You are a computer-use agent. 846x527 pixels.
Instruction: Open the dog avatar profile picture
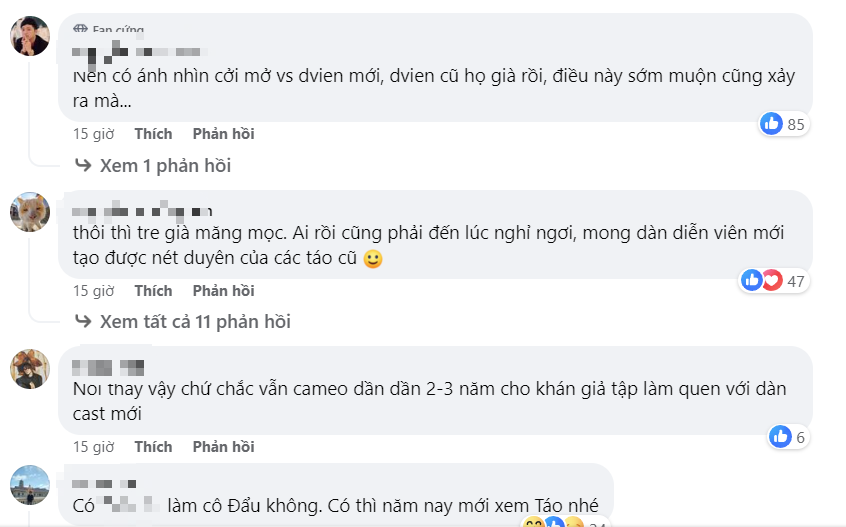click(x=30, y=211)
